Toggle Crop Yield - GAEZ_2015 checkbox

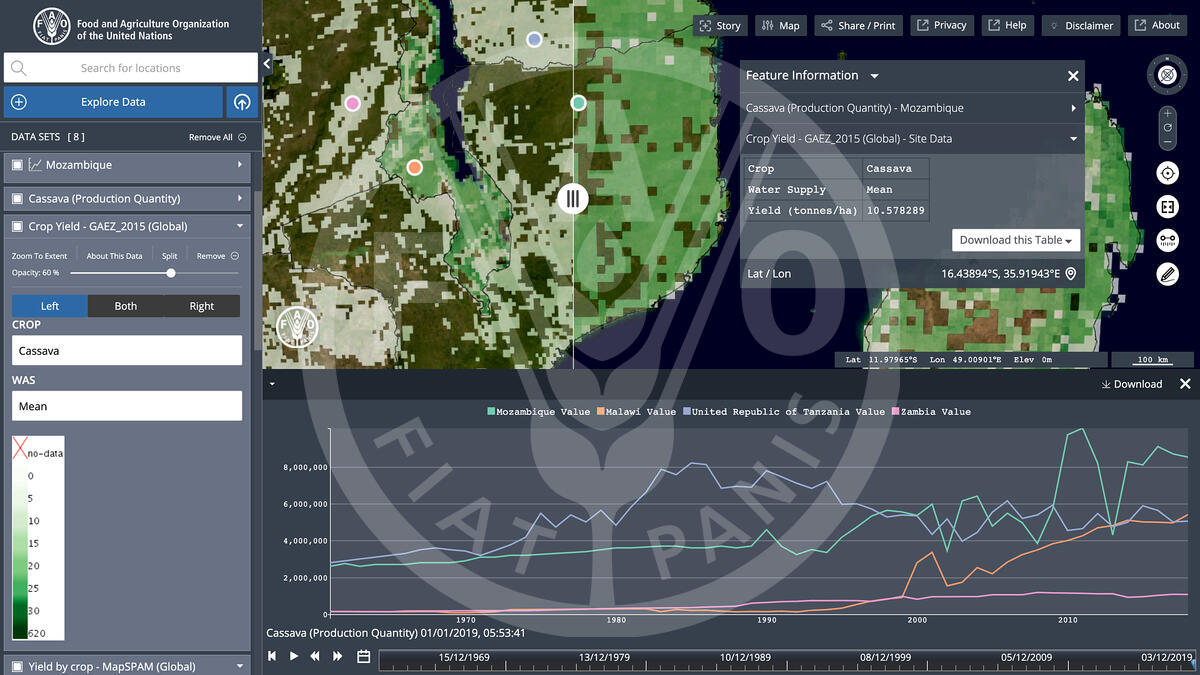(16, 226)
